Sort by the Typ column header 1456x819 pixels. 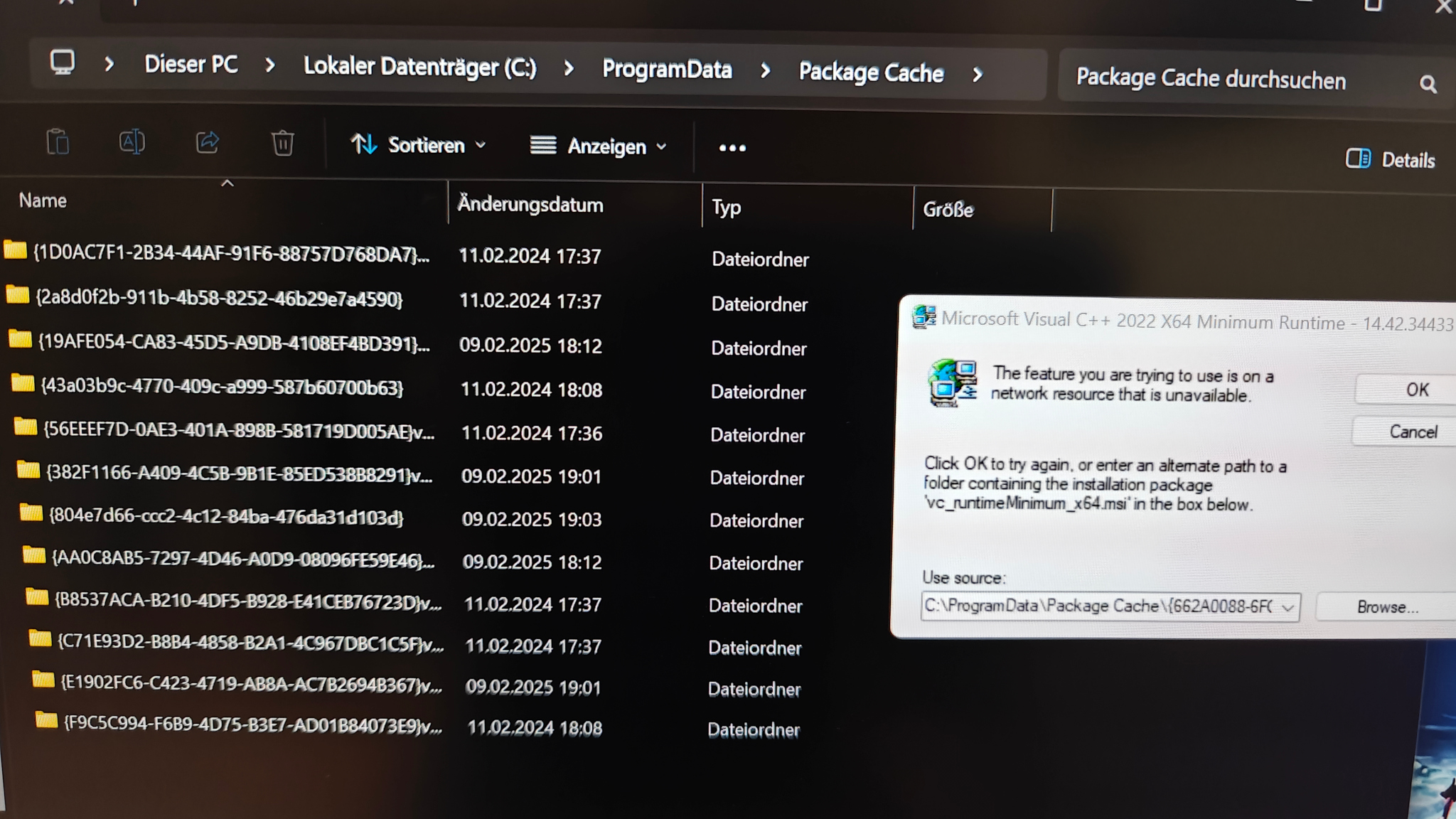tap(727, 208)
